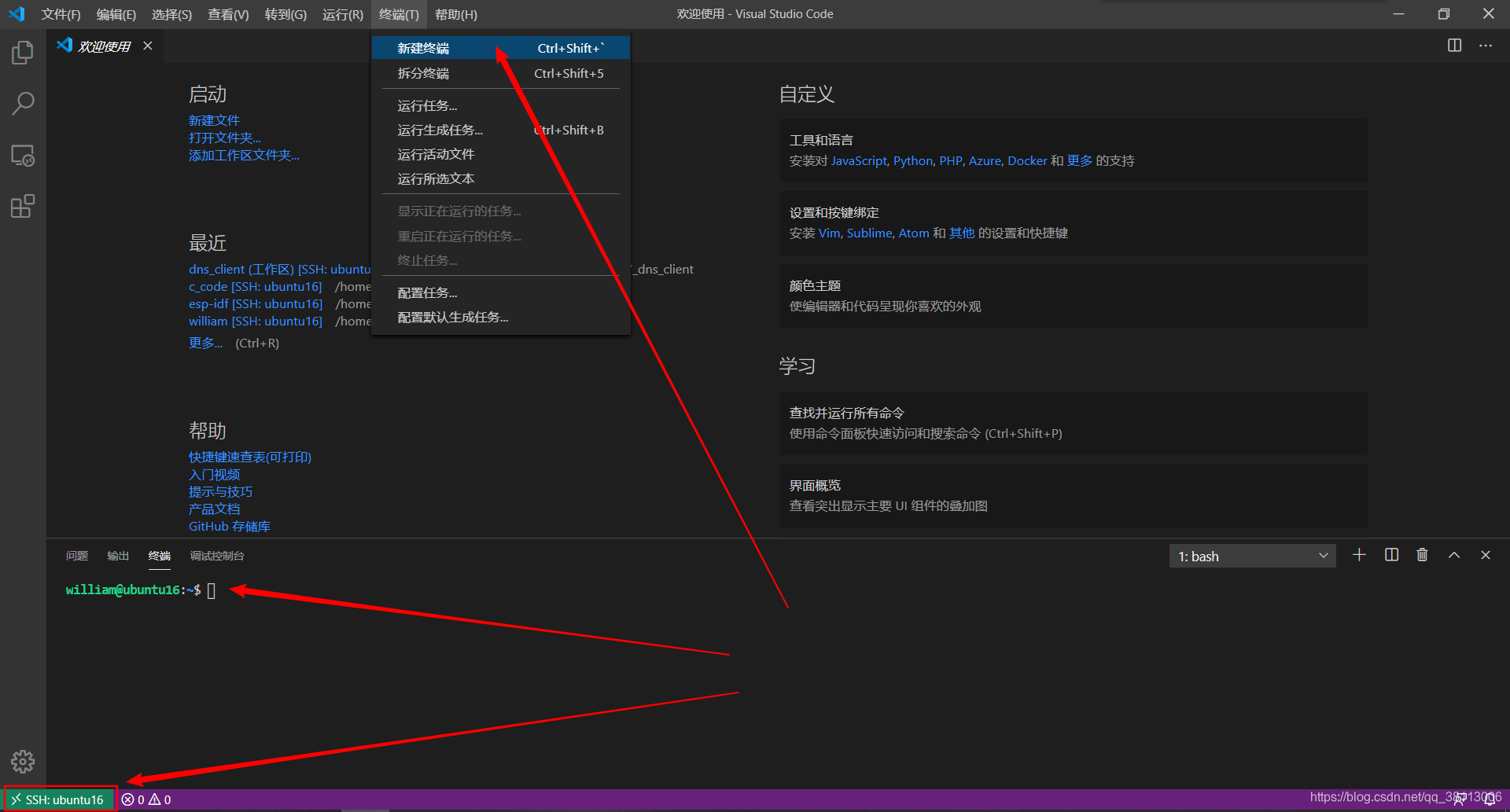This screenshot has width=1510, height=812.
Task: Open errors and warnings status item
Action: (146, 799)
